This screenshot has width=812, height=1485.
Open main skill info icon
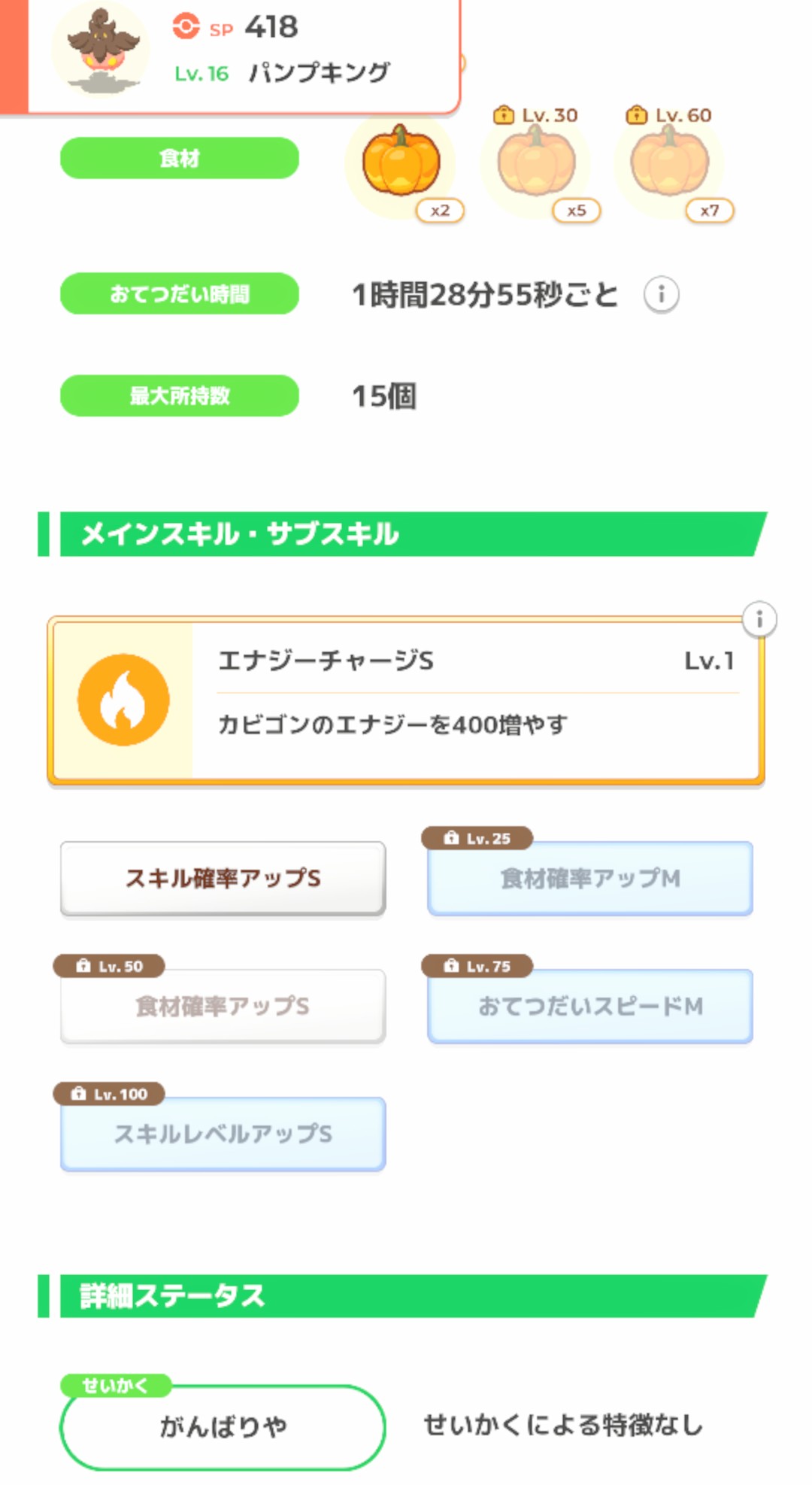pyautogui.click(x=759, y=620)
